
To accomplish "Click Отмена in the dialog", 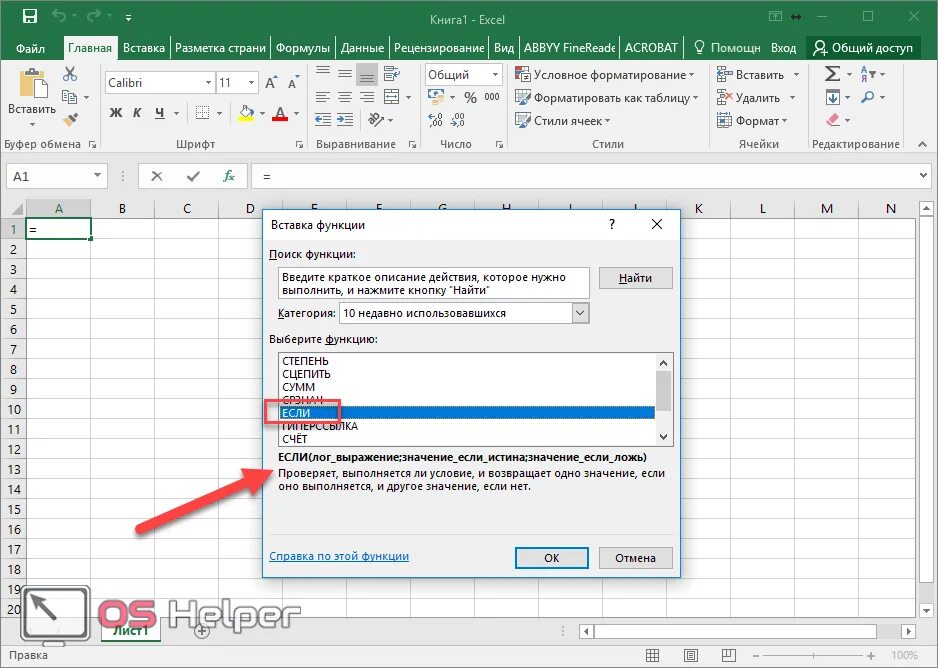I will (635, 558).
